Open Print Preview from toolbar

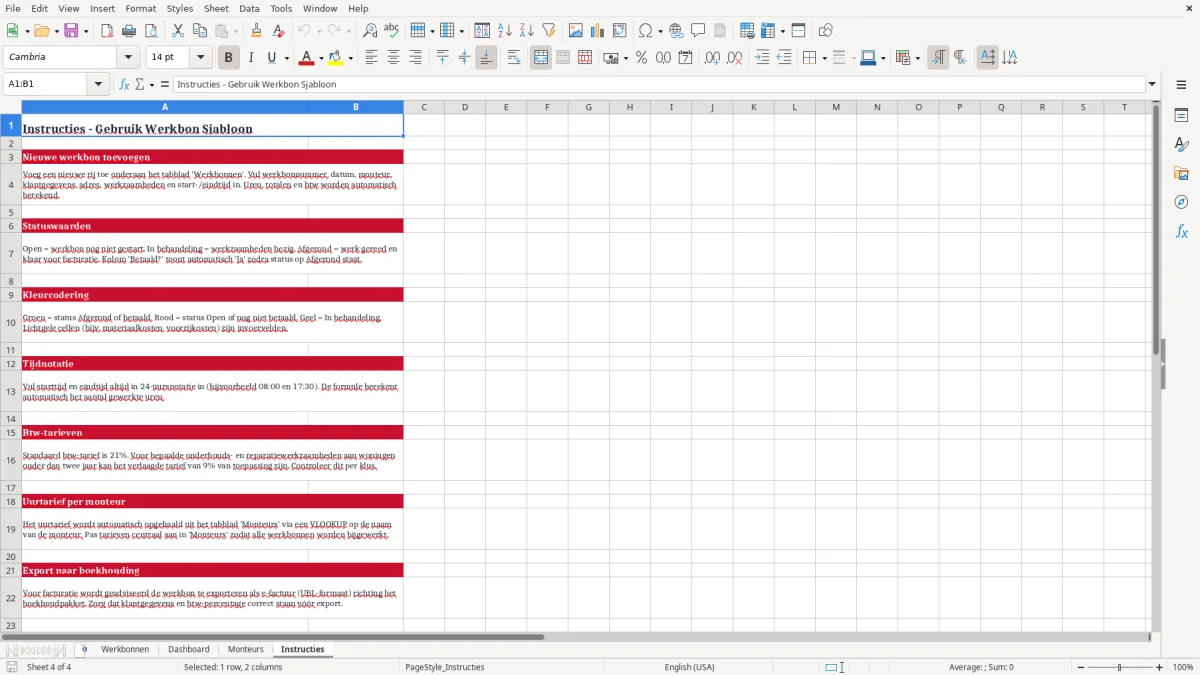[x=150, y=31]
